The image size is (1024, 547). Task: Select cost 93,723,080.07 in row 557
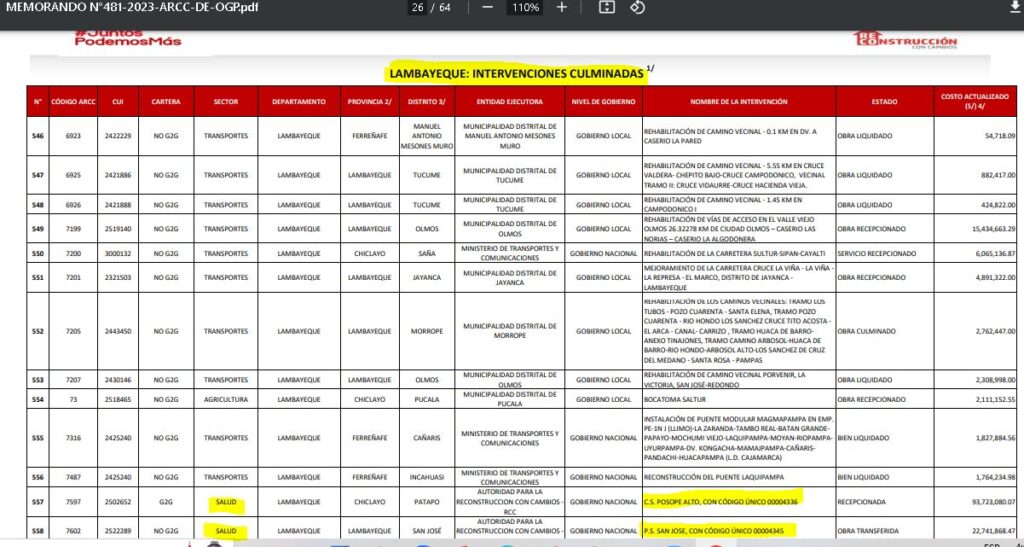[994, 502]
